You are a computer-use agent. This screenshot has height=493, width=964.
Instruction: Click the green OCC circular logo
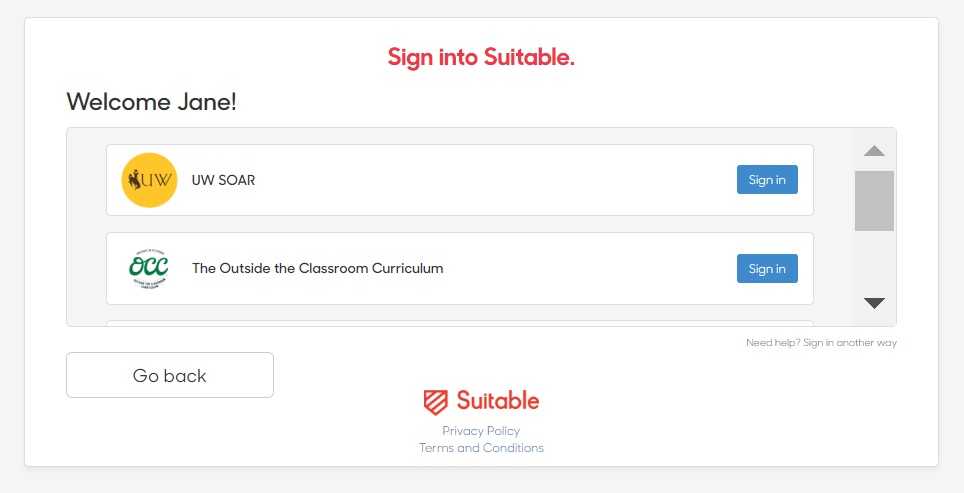pyautogui.click(x=149, y=269)
